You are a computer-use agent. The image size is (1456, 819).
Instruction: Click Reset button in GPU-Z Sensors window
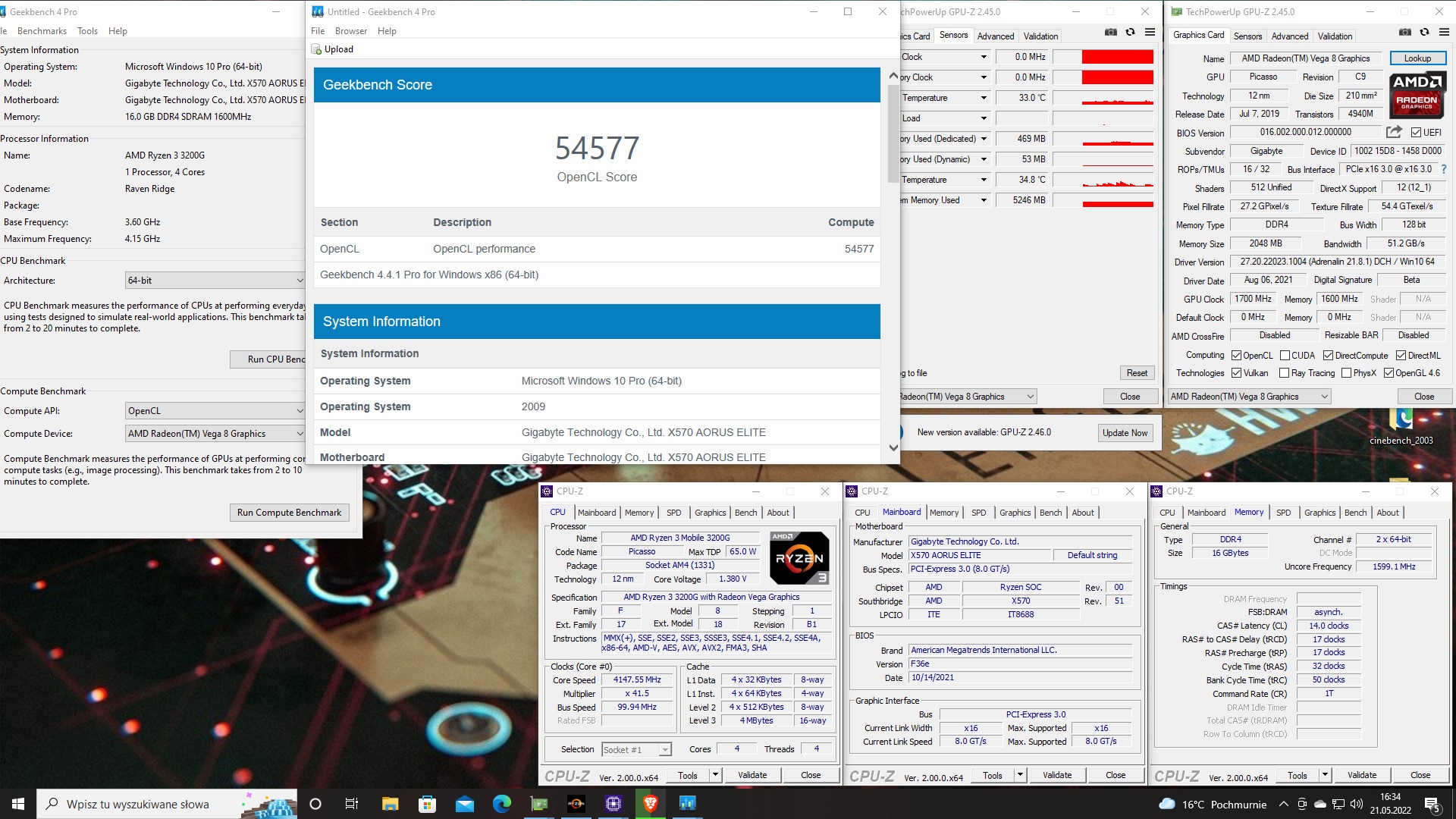[x=1137, y=373]
